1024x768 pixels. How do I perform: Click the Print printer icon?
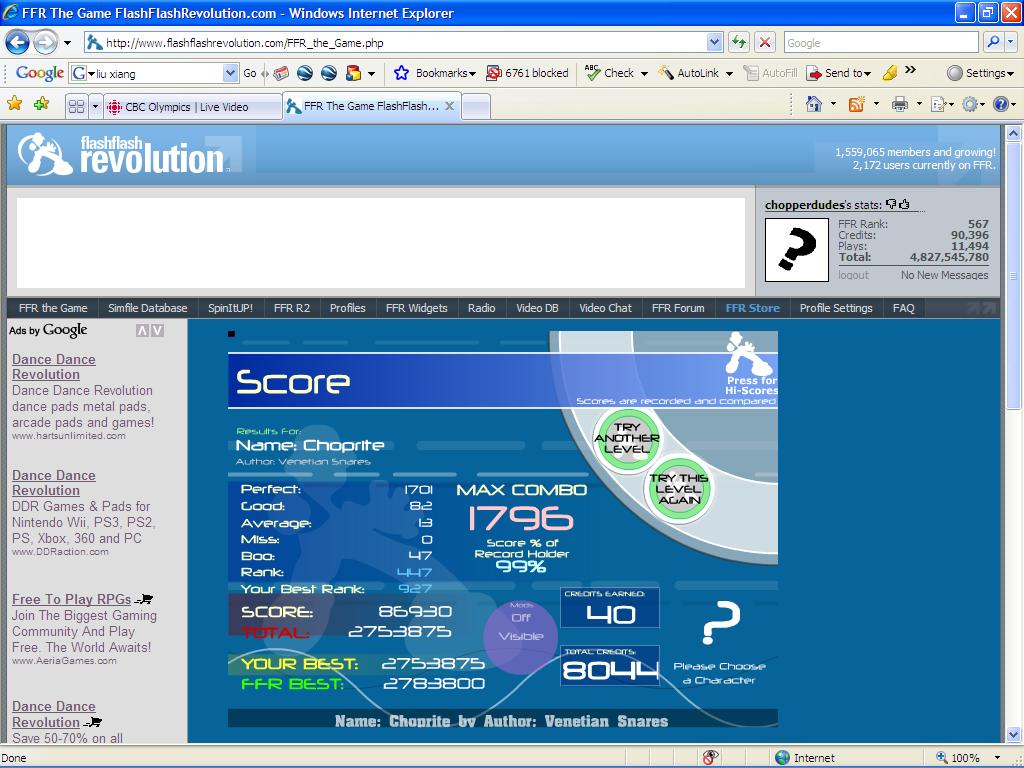(900, 104)
